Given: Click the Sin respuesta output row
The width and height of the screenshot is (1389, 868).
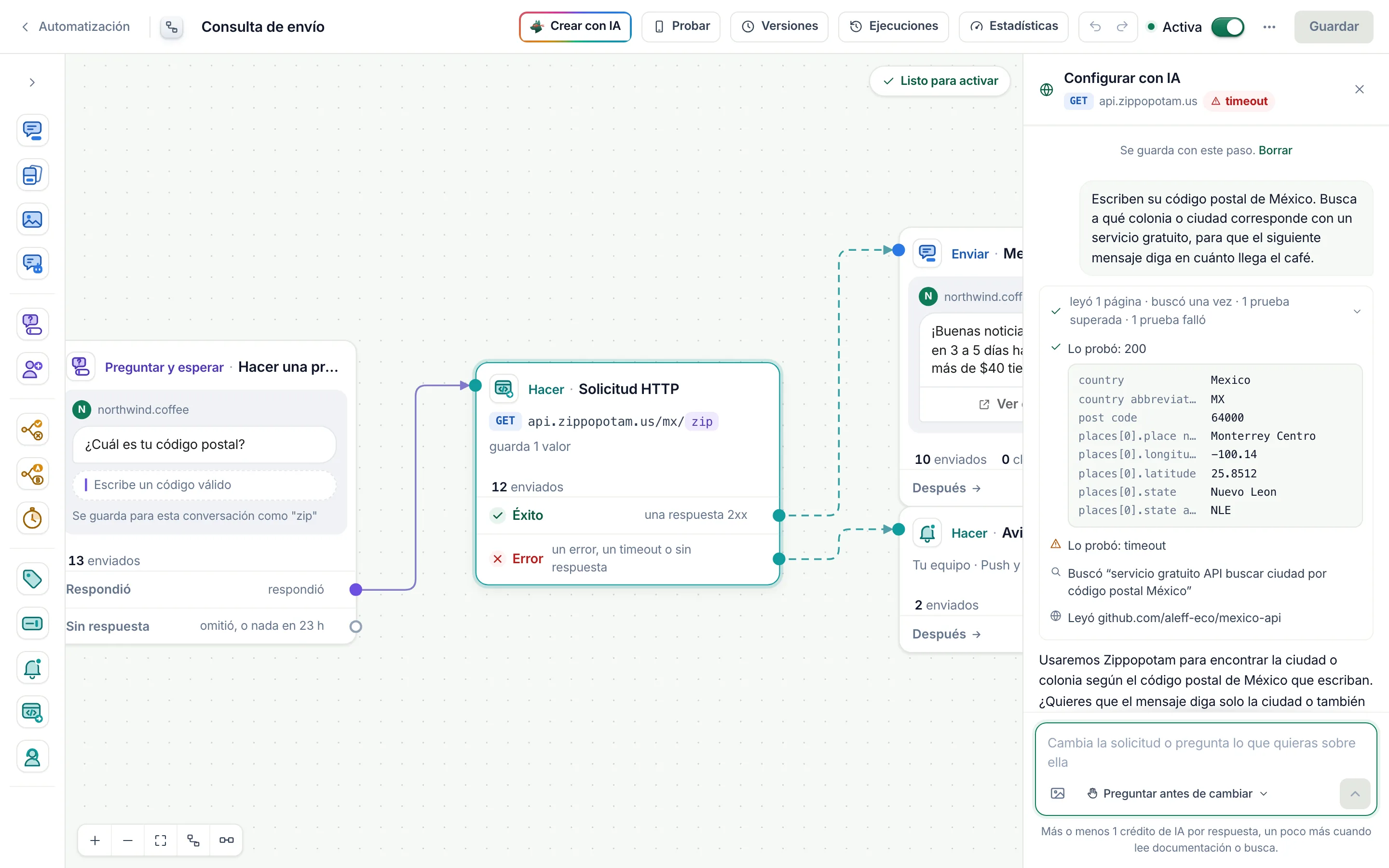Looking at the screenshot, I should coord(210,626).
